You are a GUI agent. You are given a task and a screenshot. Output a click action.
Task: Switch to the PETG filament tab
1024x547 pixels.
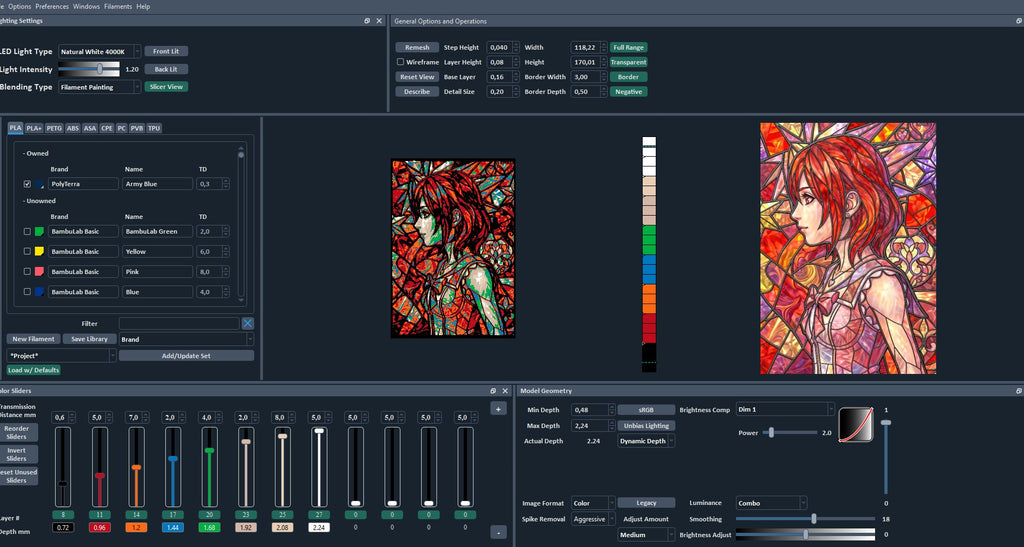54,129
